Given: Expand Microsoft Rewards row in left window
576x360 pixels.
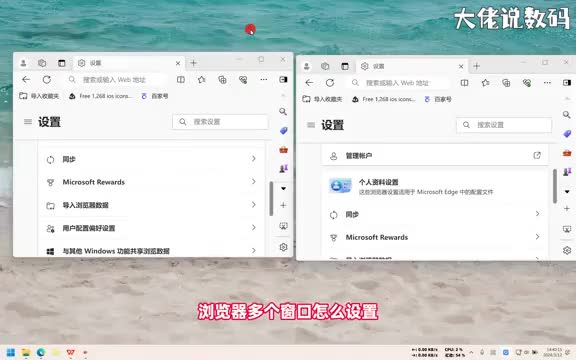Looking at the screenshot, I should [x=151, y=182].
